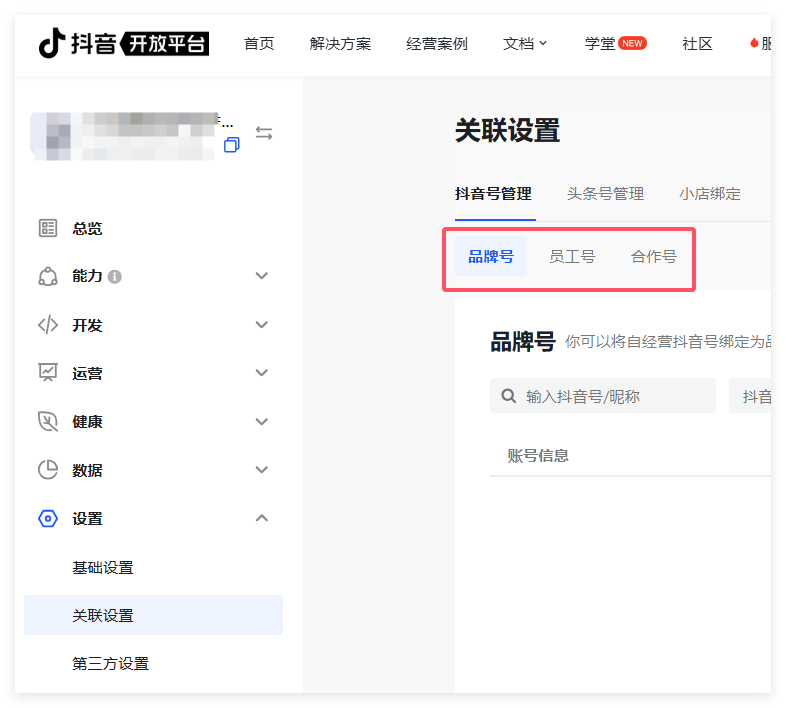
Task: Click the 开发 label in the sidebar
Action: pos(87,325)
